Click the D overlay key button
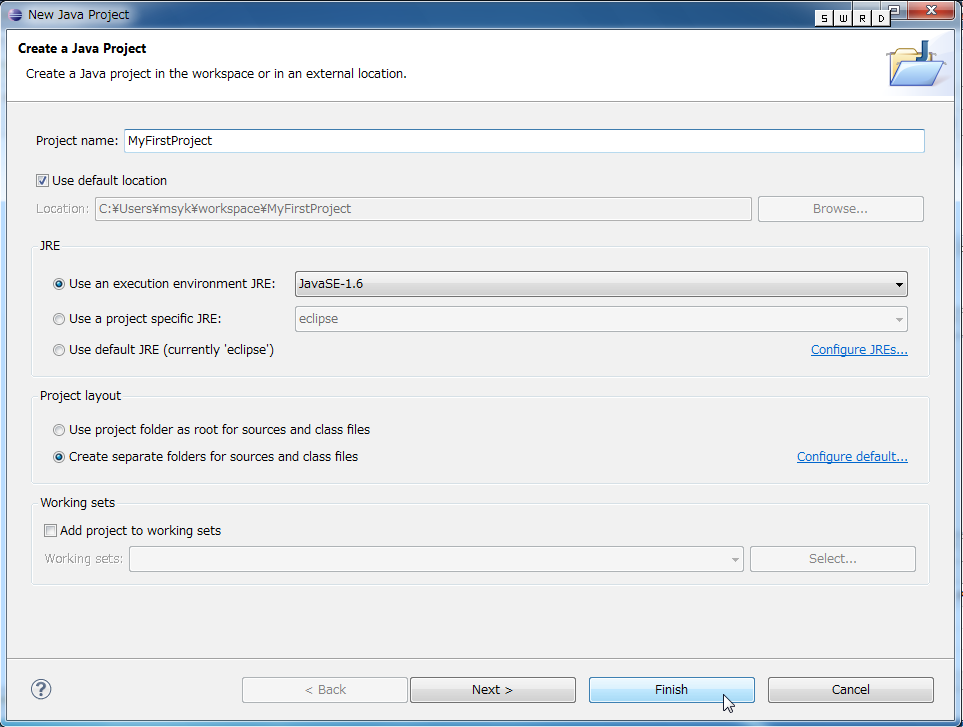Screen dimensions: 963x727 point(880,19)
